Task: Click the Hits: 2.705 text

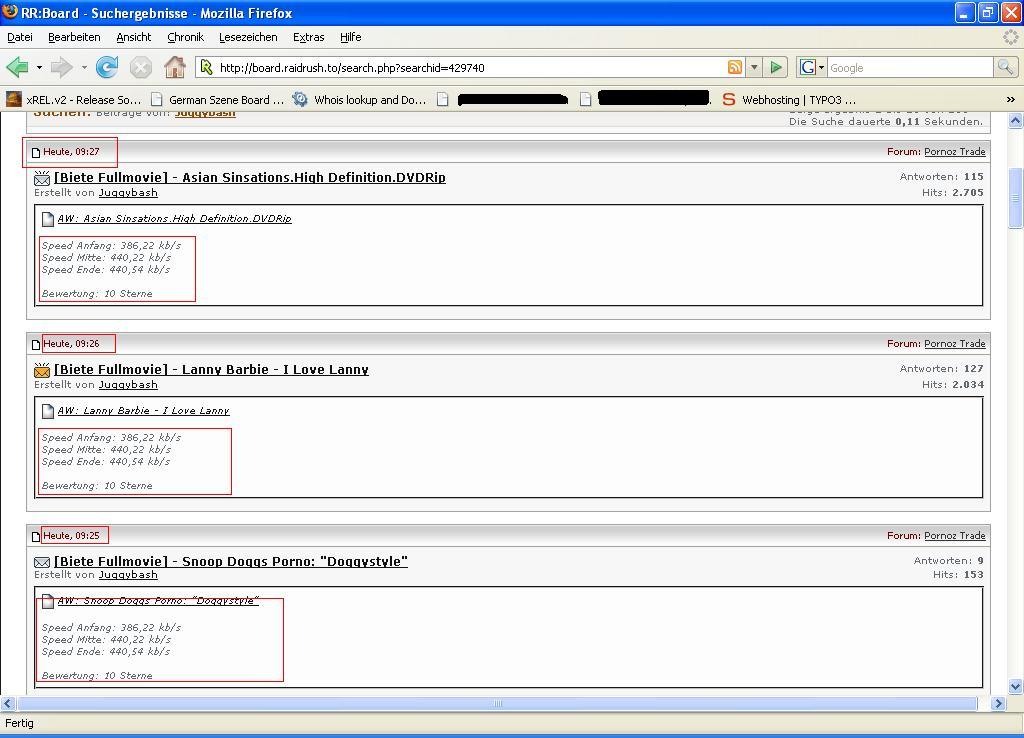Action: (x=953, y=193)
